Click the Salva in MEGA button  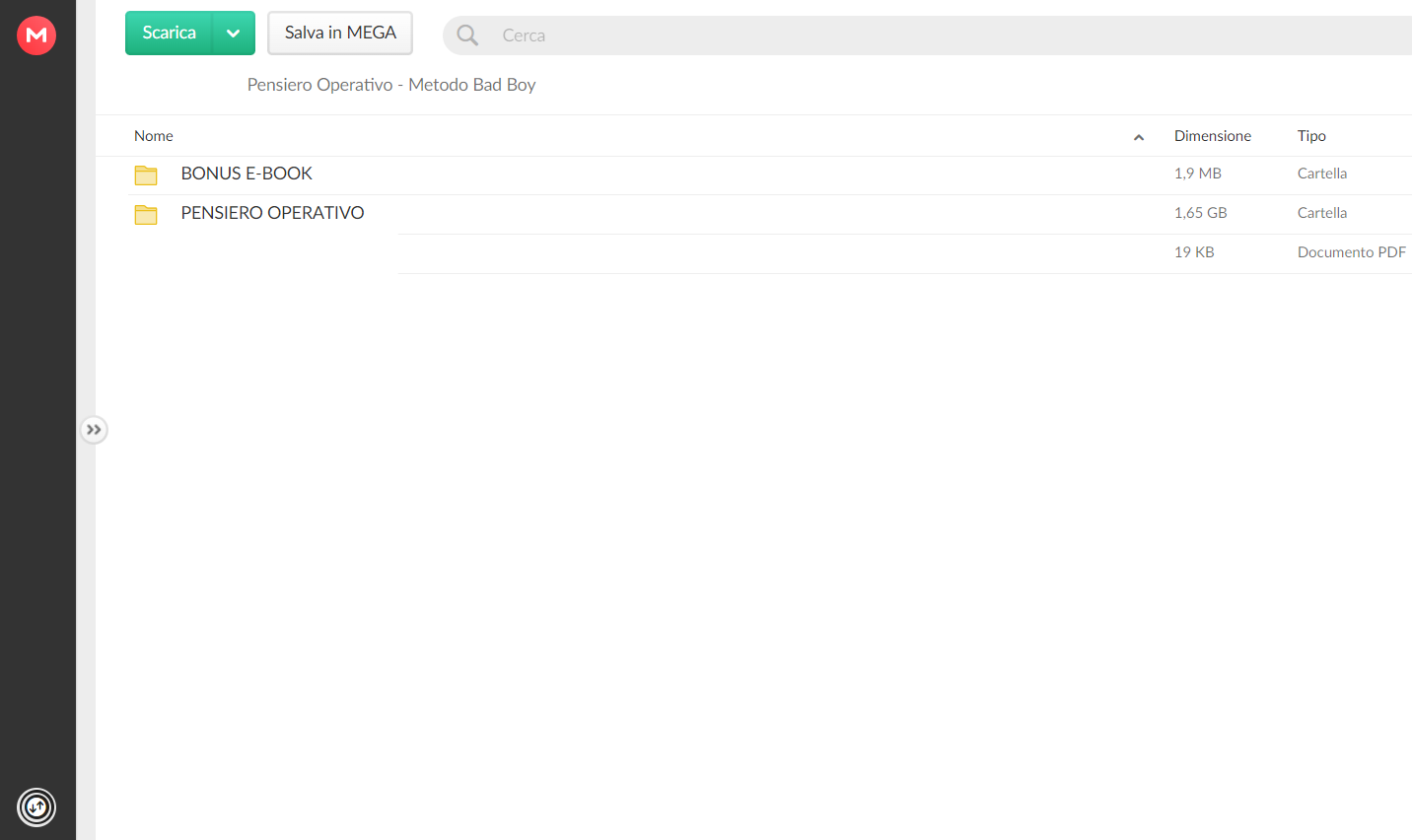click(340, 34)
